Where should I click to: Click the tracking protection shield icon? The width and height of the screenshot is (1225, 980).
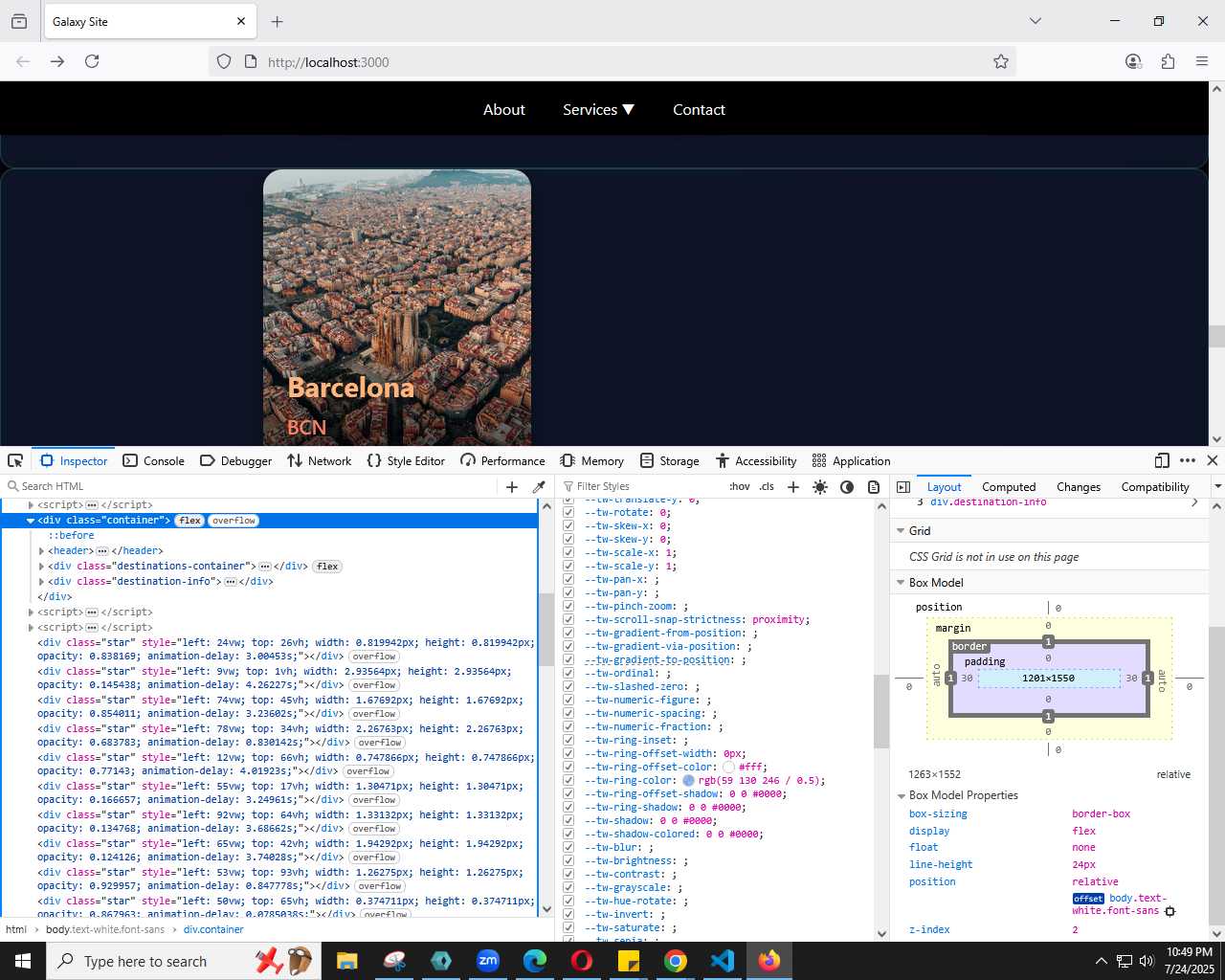(x=224, y=61)
